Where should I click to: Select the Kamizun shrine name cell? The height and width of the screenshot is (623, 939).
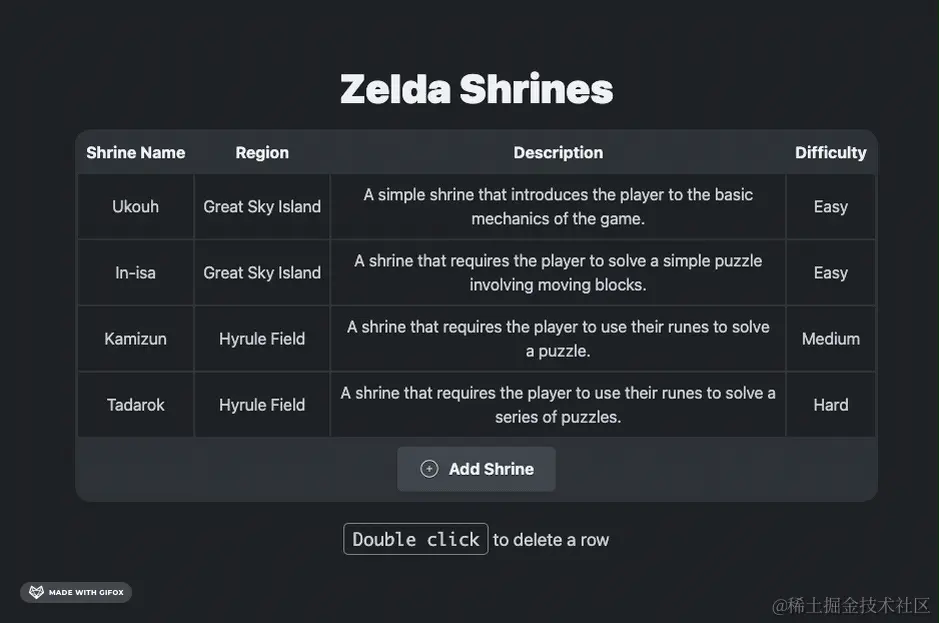pos(135,339)
